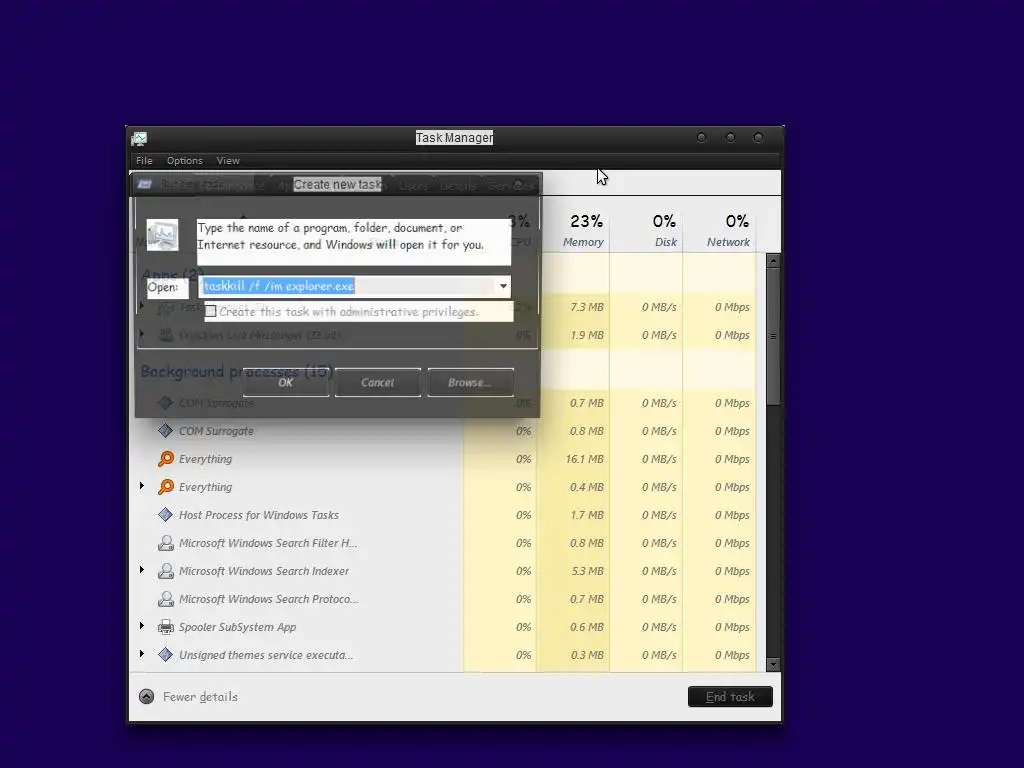
Task: Click Host Process for Windows Tasks icon
Action: [x=165, y=515]
